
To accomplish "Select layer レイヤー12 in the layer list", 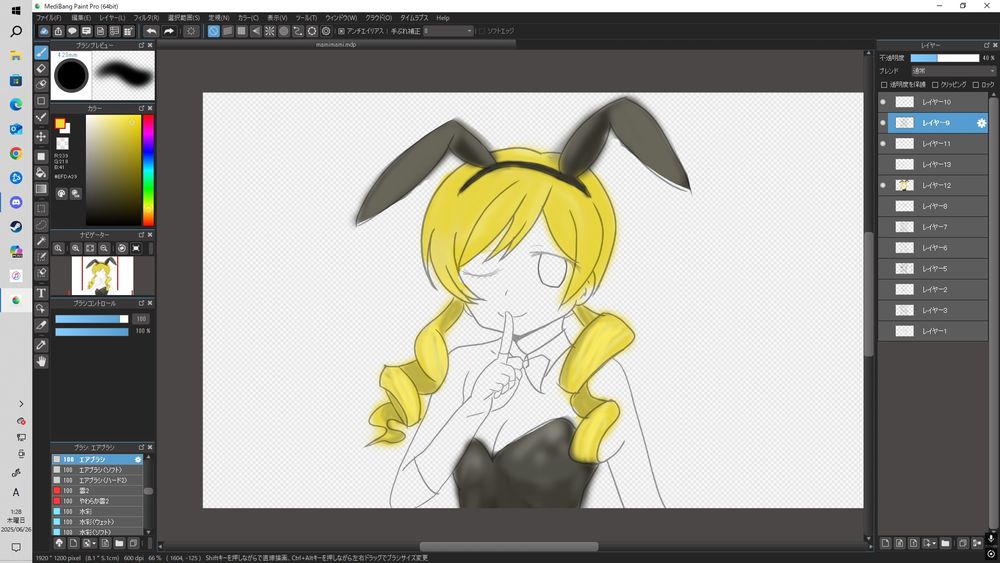I will (x=936, y=185).
